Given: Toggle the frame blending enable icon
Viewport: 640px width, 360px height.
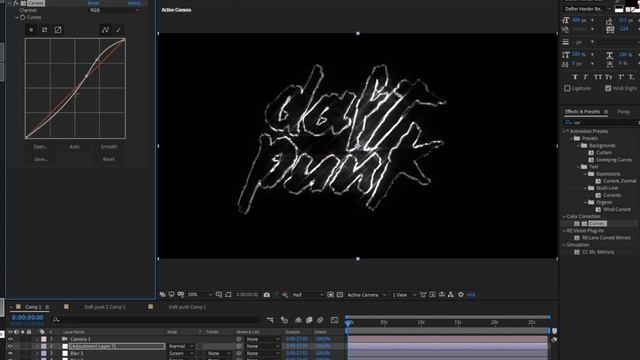Looking at the screenshot, I should click(309, 320).
